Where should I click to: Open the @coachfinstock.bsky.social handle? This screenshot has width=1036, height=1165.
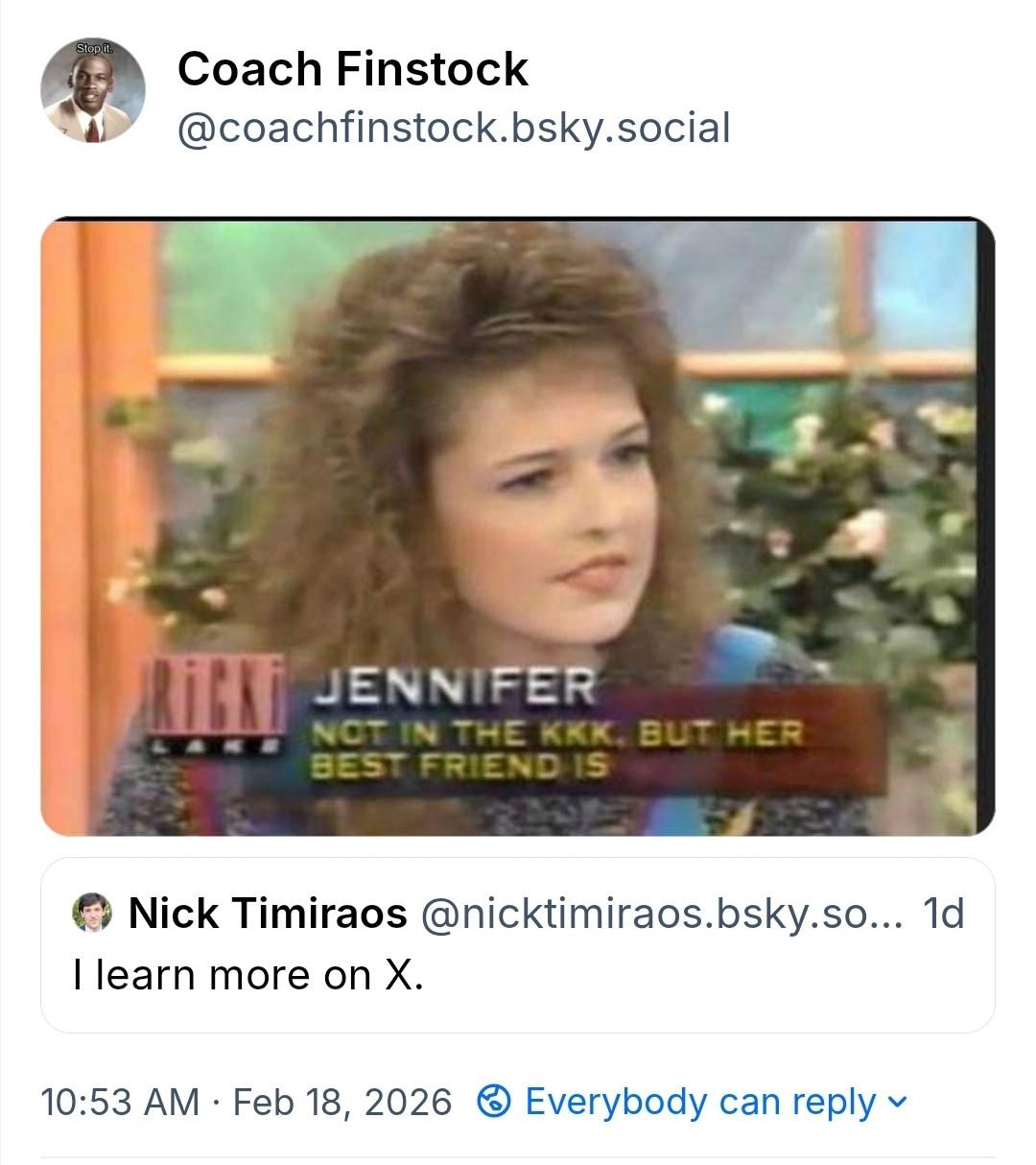pos(453,128)
